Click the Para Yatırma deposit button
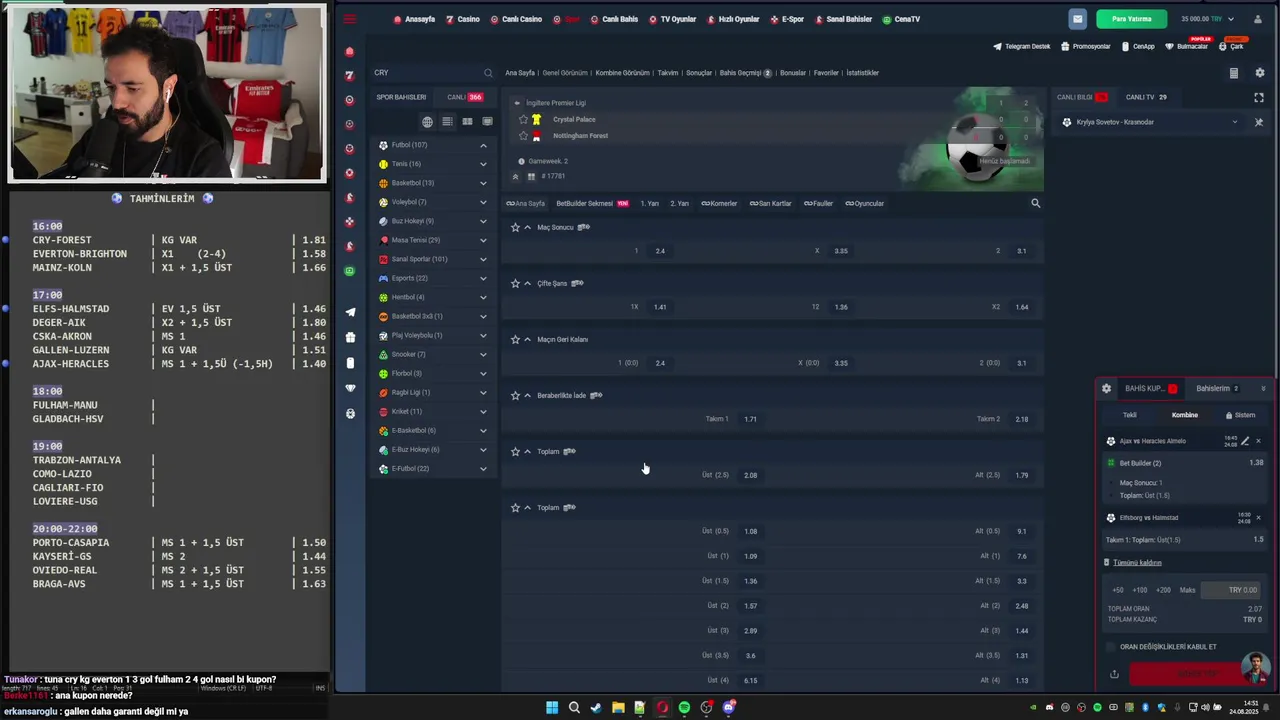Viewport: 1280px width, 720px height. click(x=1132, y=19)
